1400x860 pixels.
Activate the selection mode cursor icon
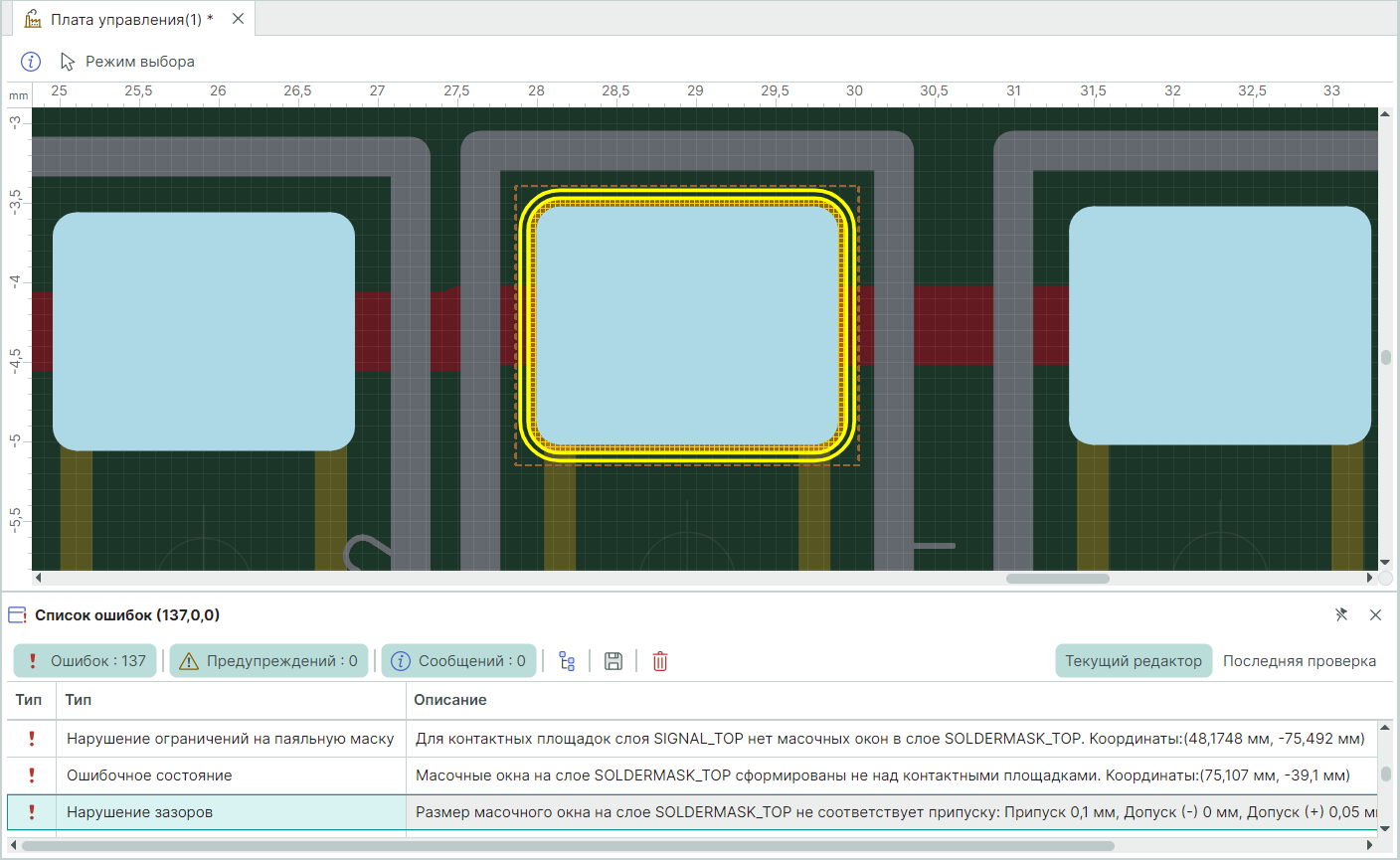click(68, 62)
